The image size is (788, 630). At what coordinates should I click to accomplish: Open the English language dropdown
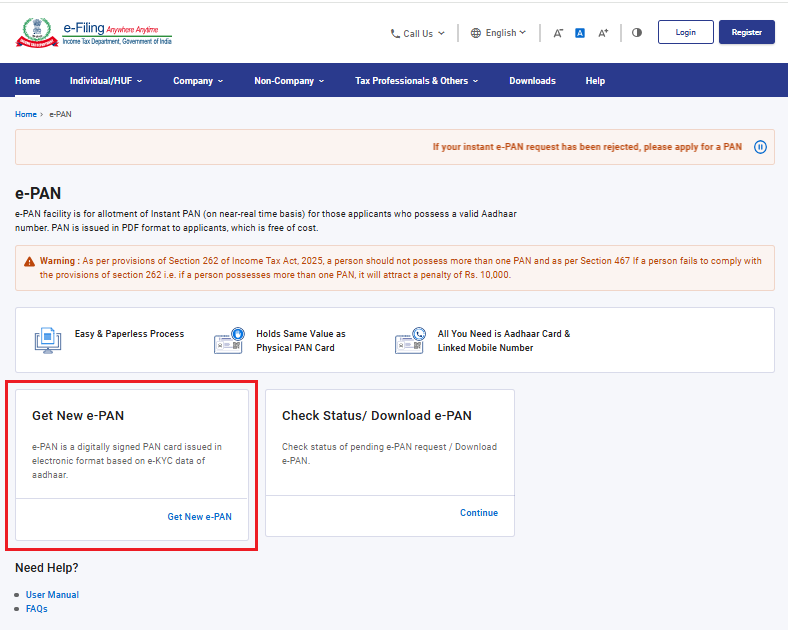tap(499, 33)
